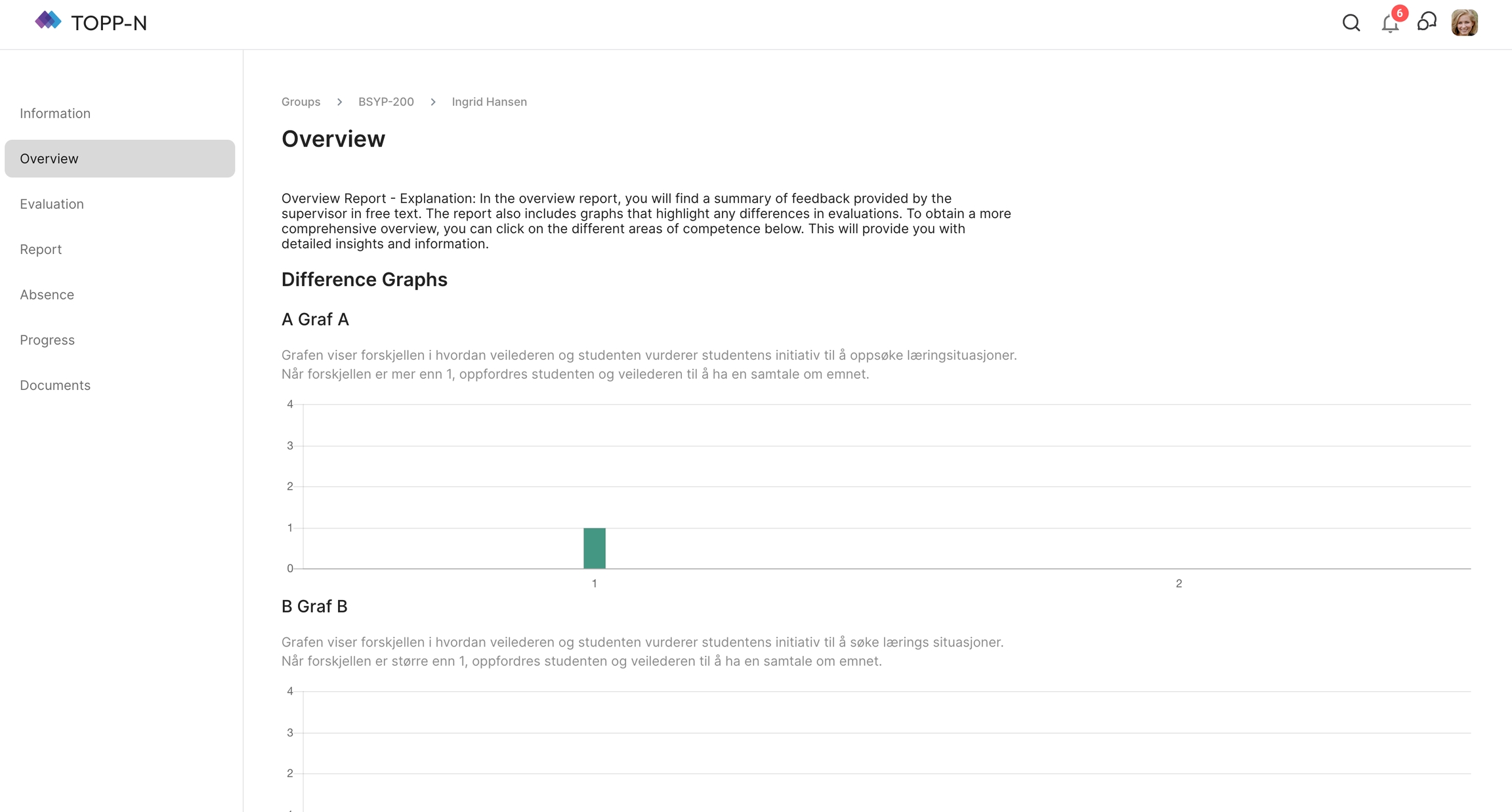Click the chevron after BSYP-200 breadcrumb
1512x812 pixels.
pyautogui.click(x=433, y=102)
